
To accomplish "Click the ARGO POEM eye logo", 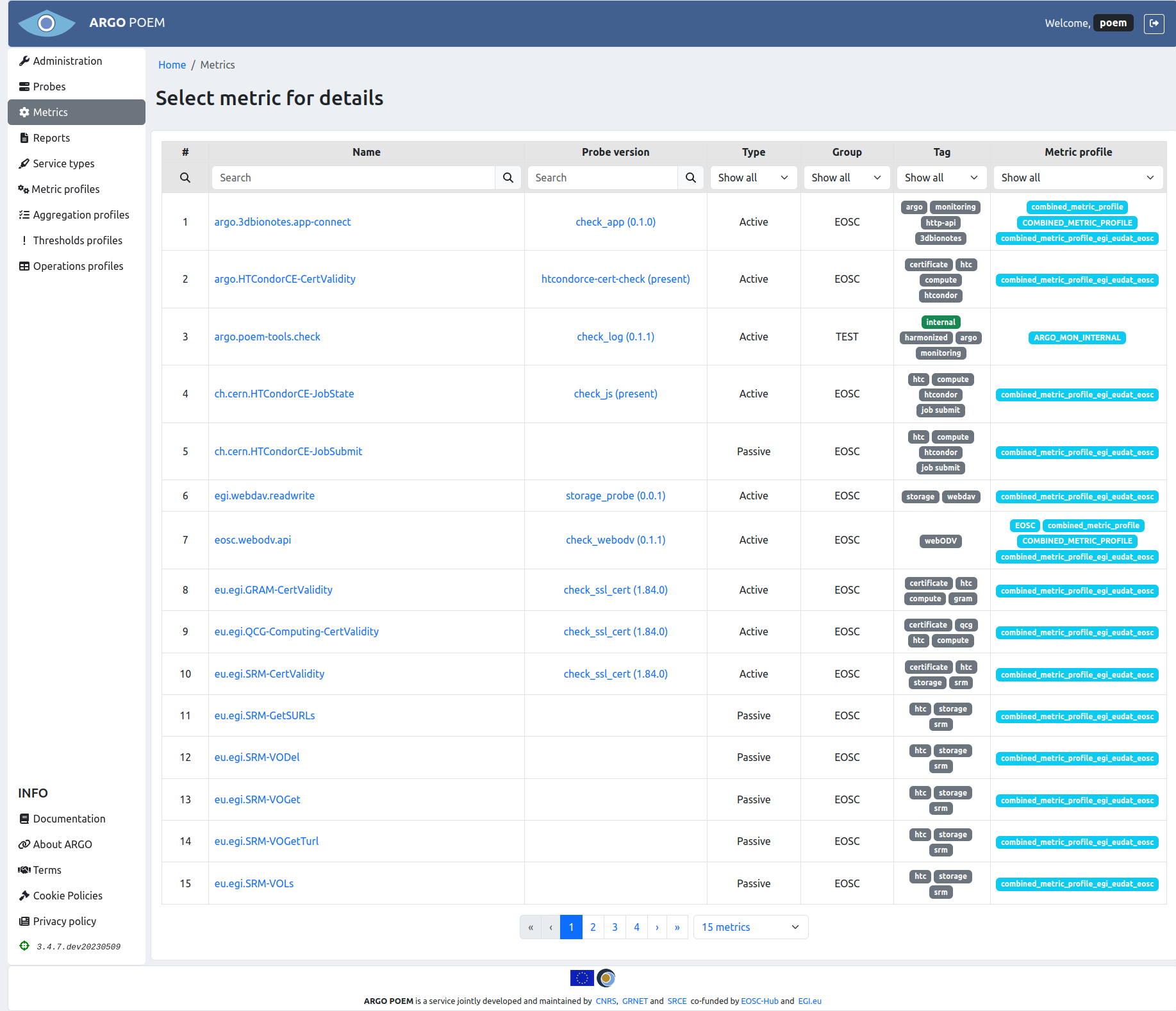I will coord(46,23).
